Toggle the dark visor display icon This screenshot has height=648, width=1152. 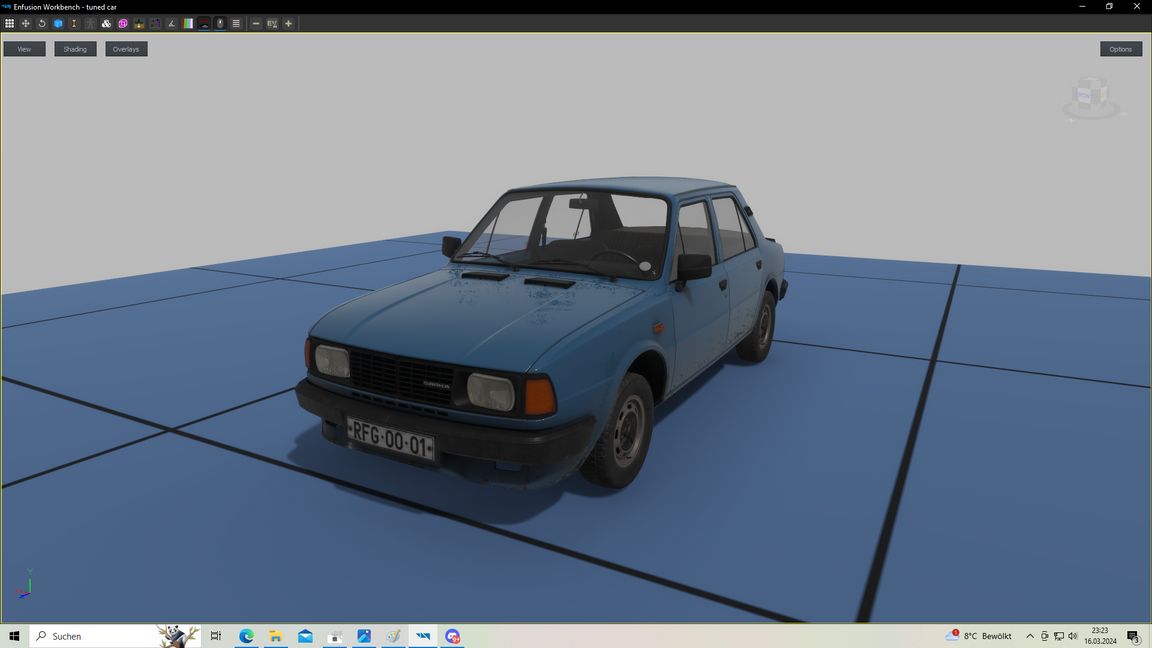(x=204, y=23)
